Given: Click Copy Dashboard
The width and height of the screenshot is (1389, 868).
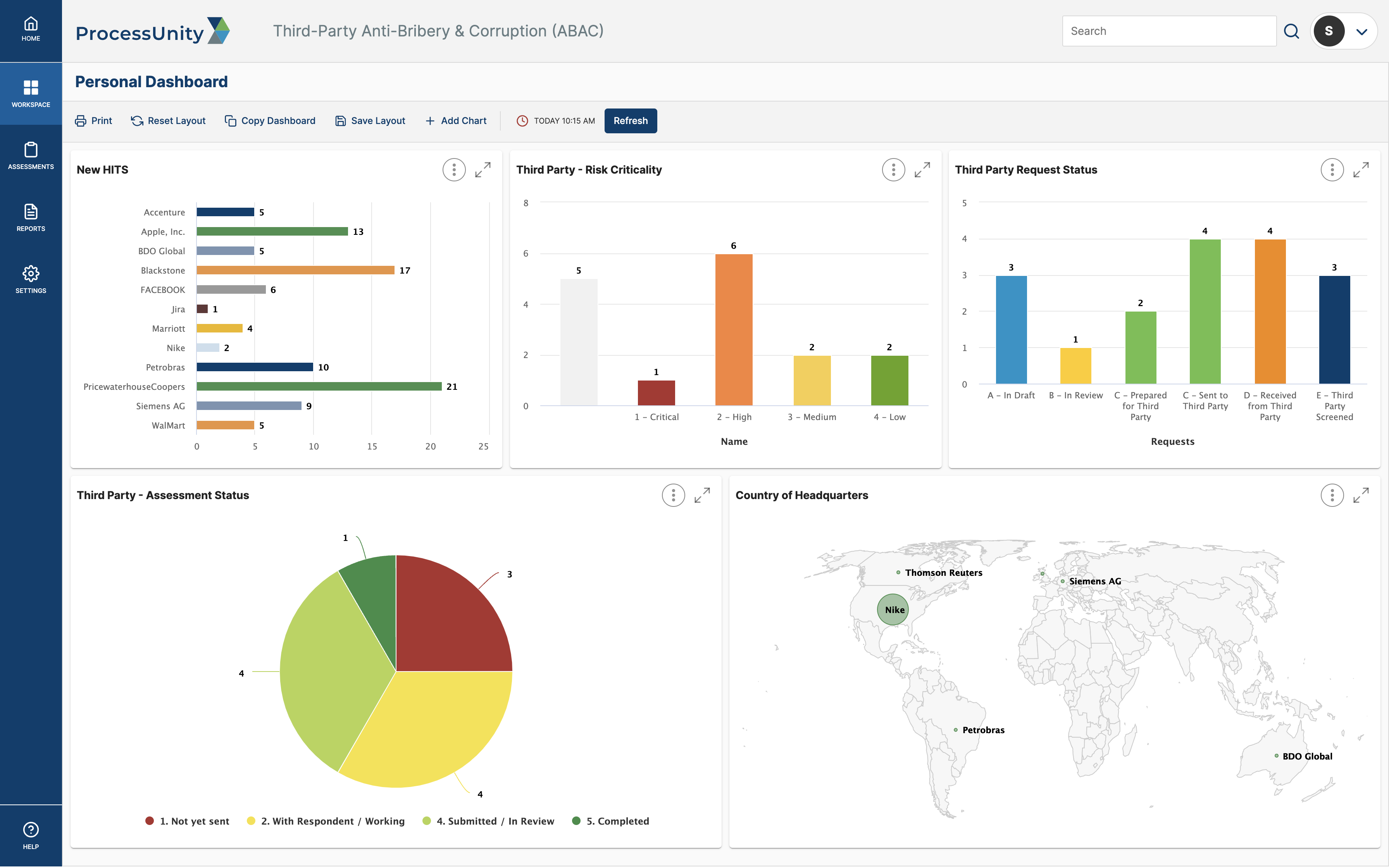Looking at the screenshot, I should tap(270, 121).
